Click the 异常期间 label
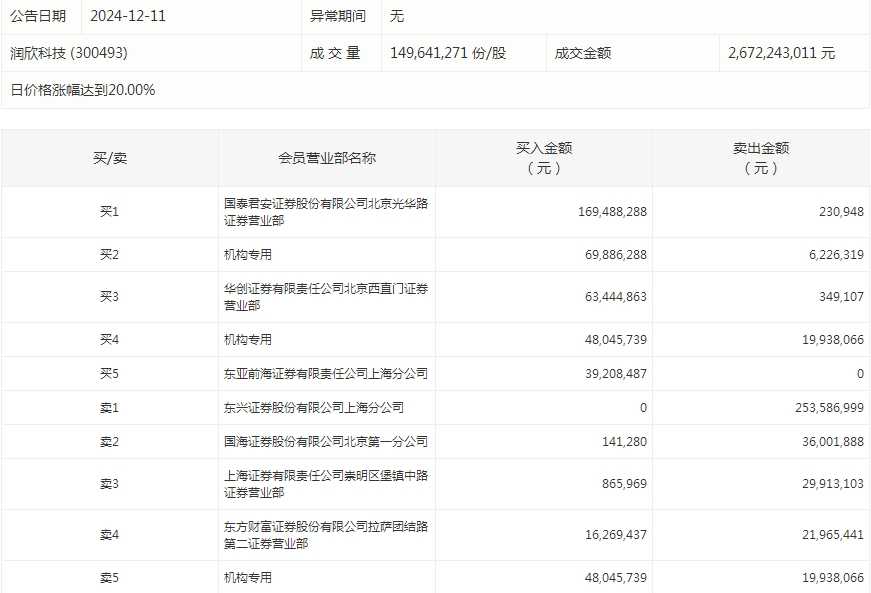 (x=338, y=16)
